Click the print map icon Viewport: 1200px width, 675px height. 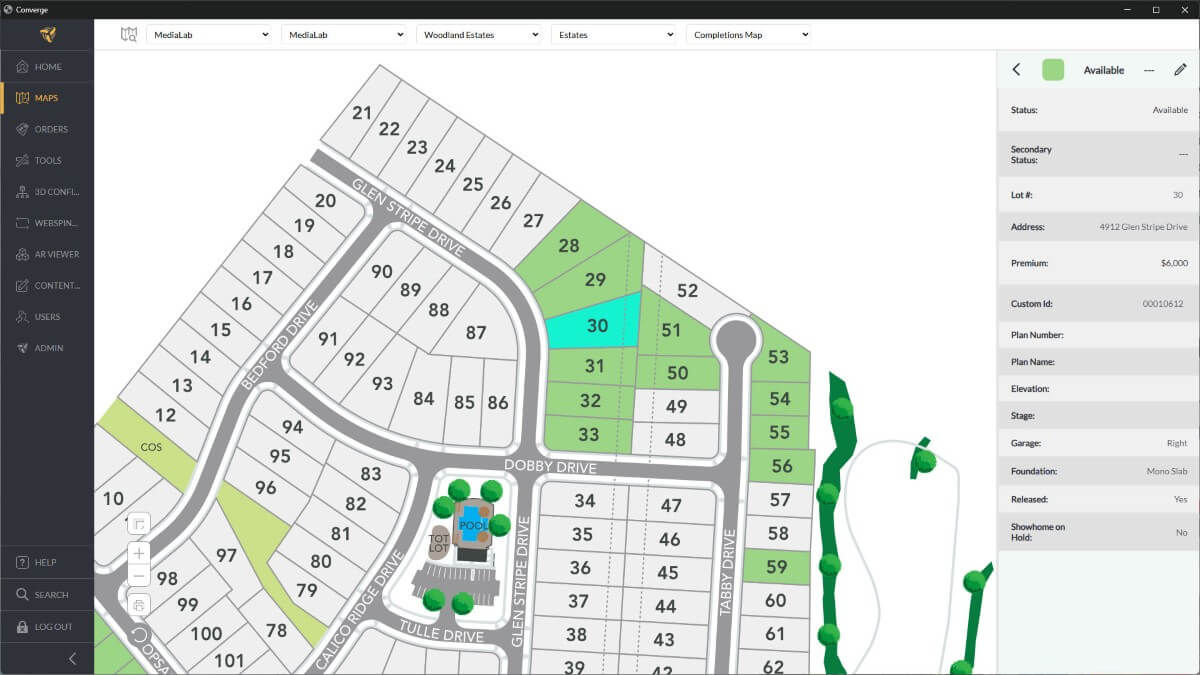tap(139, 604)
